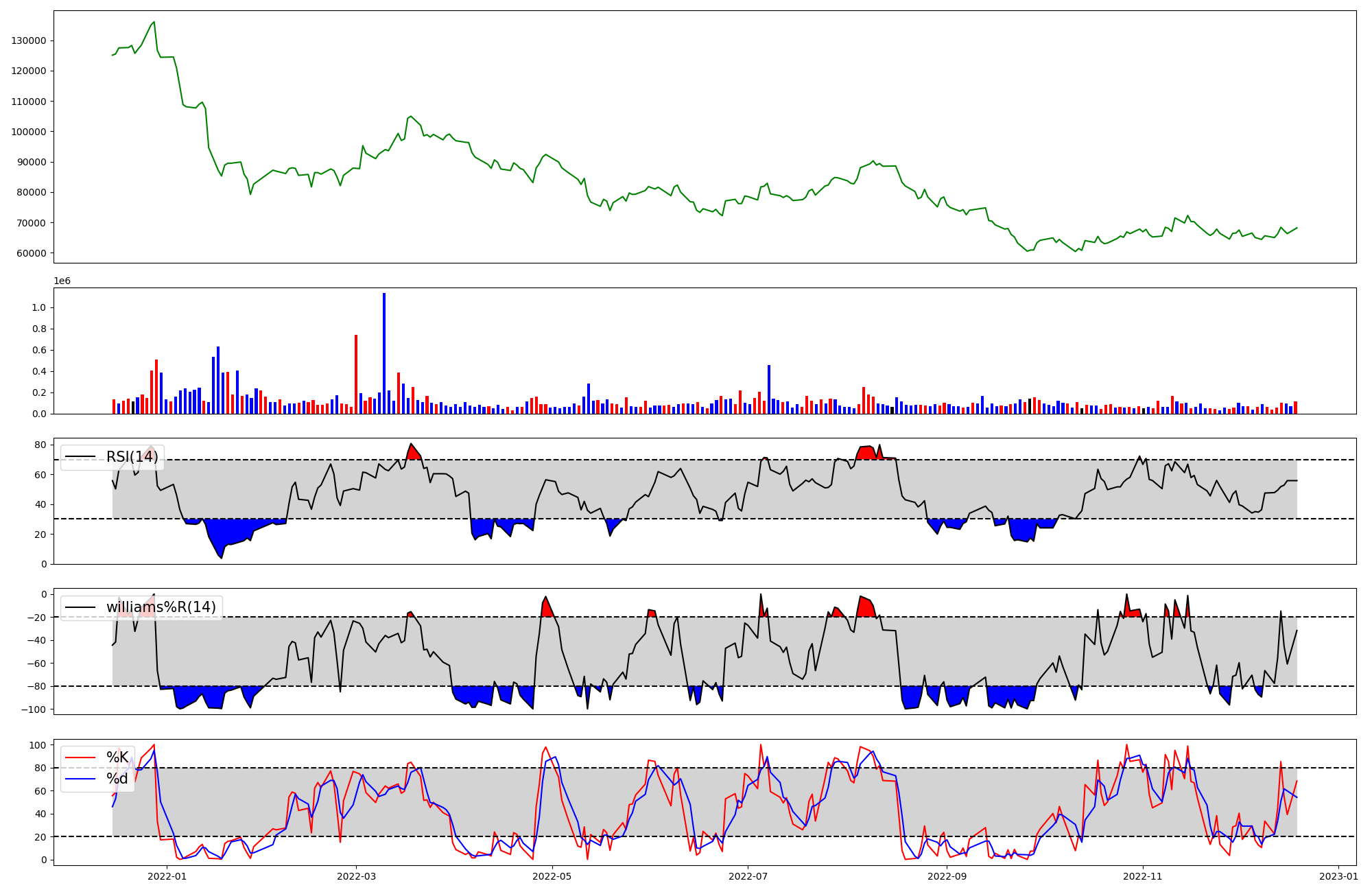
Task: Click the blue %d legend line sample
Action: [80, 779]
